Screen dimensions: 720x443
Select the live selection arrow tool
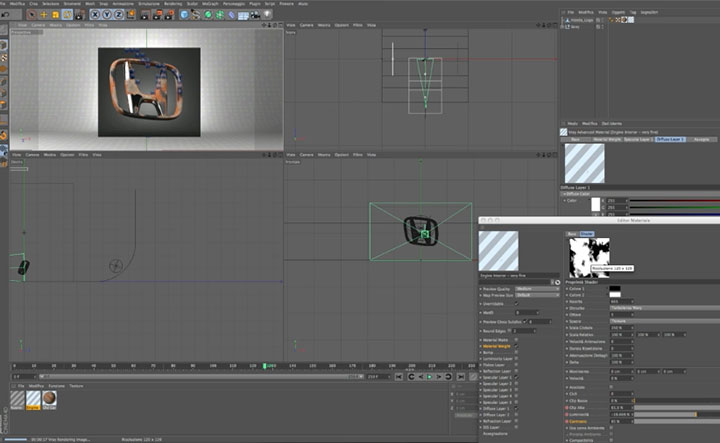(x=32, y=15)
